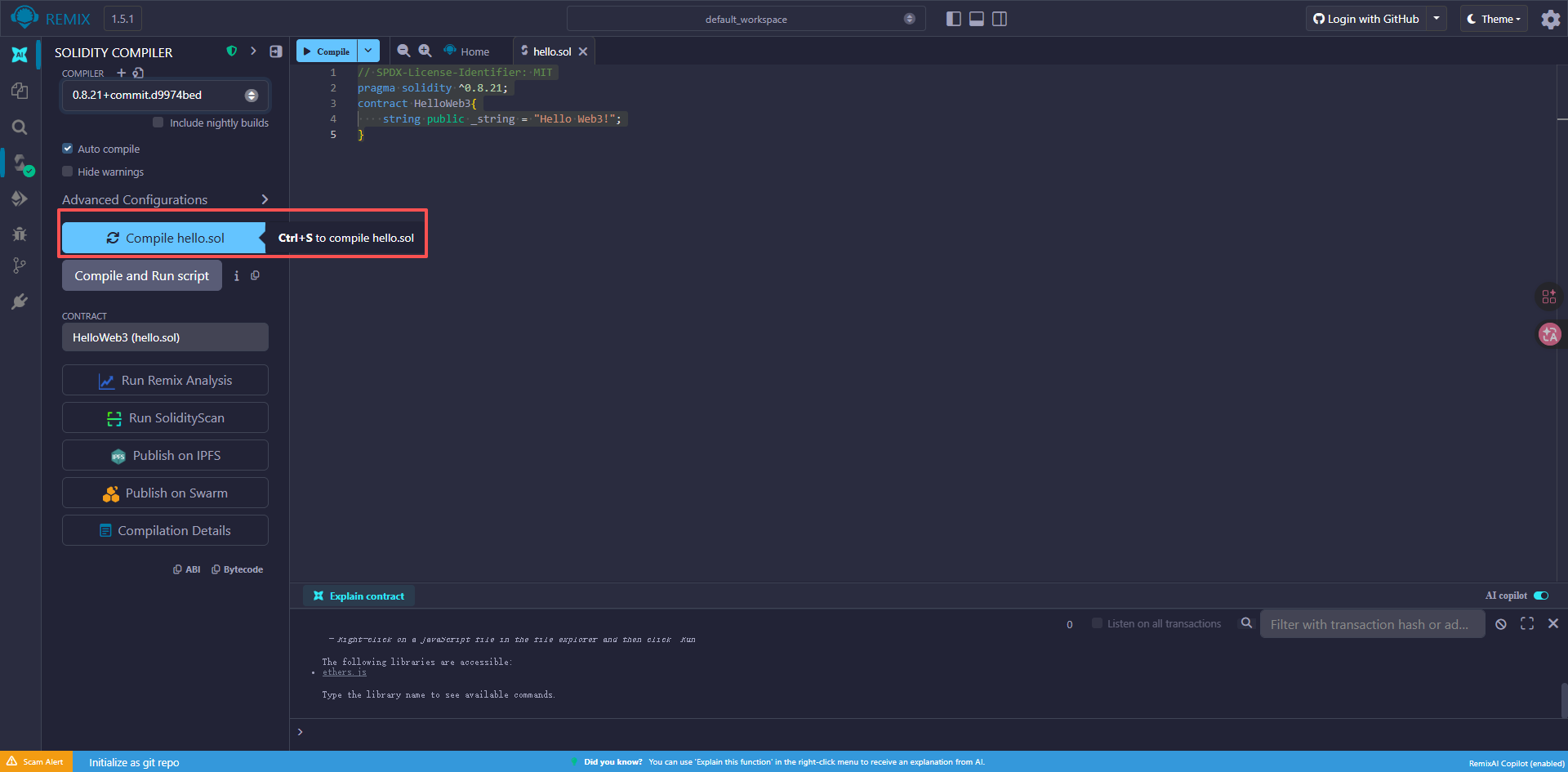Open the default_workspace selector
The width and height of the screenshot is (1568, 772).
[x=746, y=19]
